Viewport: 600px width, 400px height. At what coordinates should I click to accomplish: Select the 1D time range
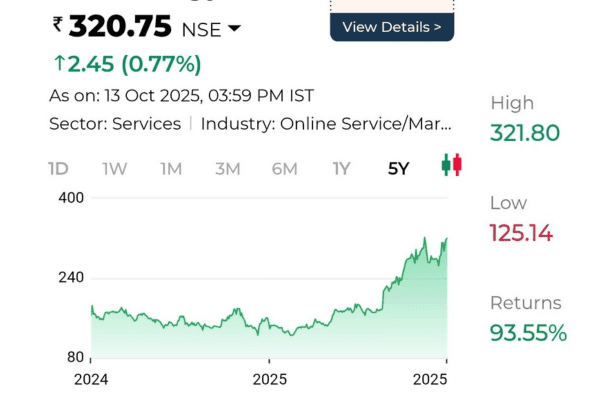coord(58,168)
